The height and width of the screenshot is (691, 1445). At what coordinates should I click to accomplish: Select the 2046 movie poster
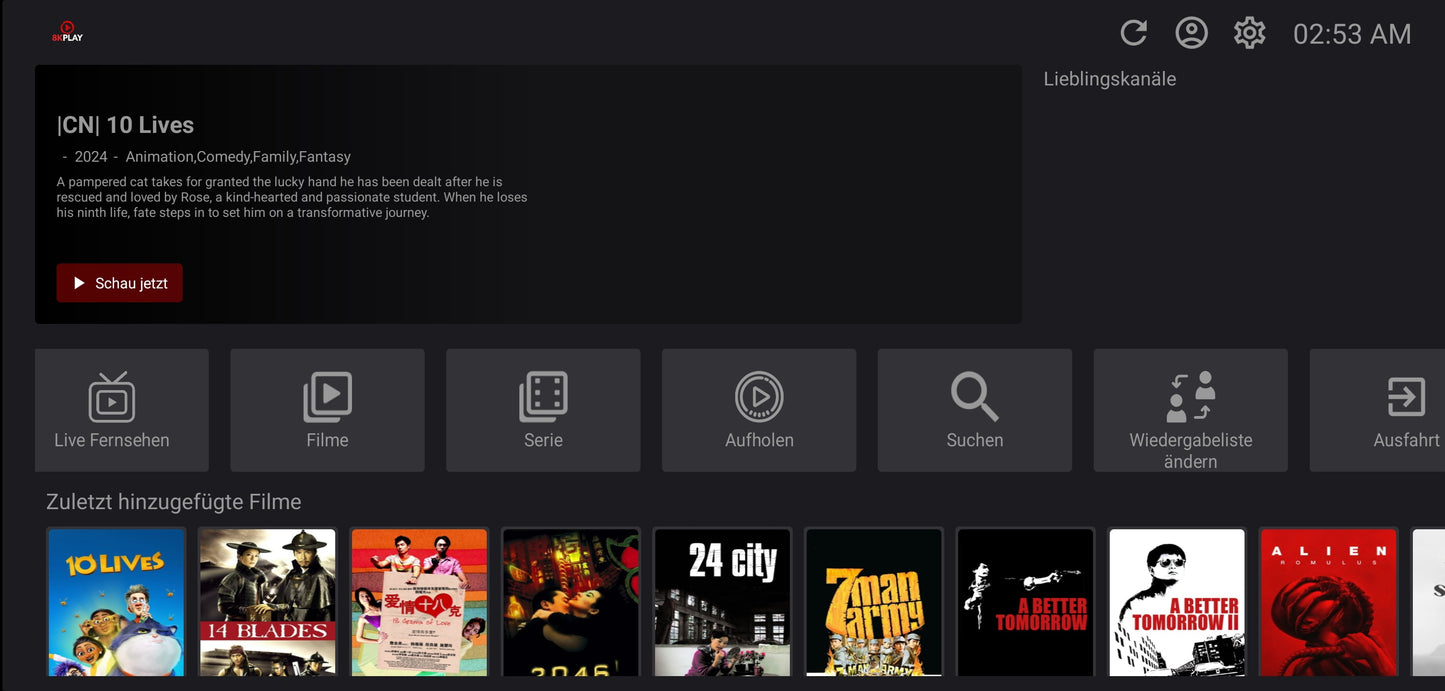[x=571, y=602]
